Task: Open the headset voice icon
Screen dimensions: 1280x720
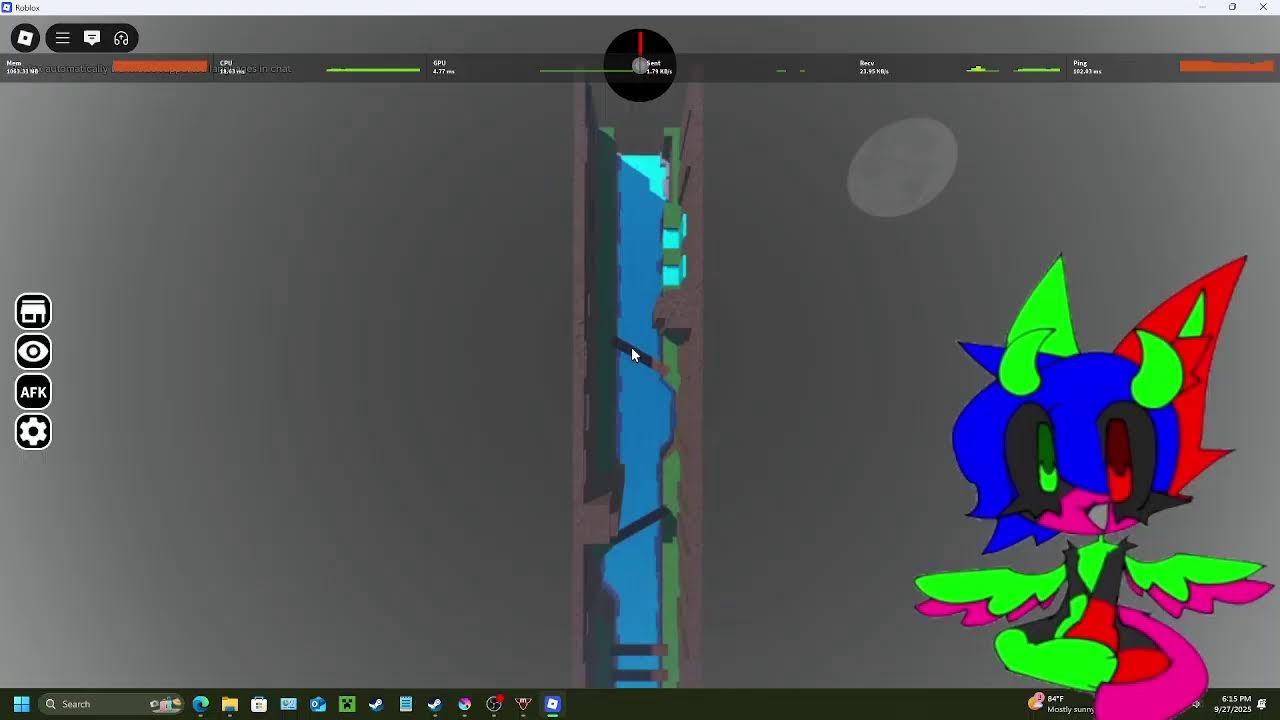Action: coord(121,38)
